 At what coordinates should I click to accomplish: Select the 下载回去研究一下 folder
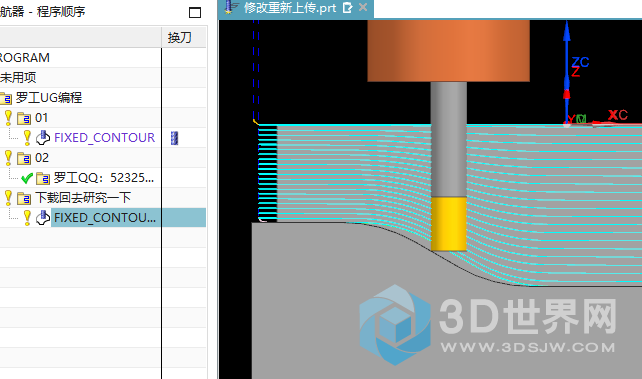(x=83, y=198)
